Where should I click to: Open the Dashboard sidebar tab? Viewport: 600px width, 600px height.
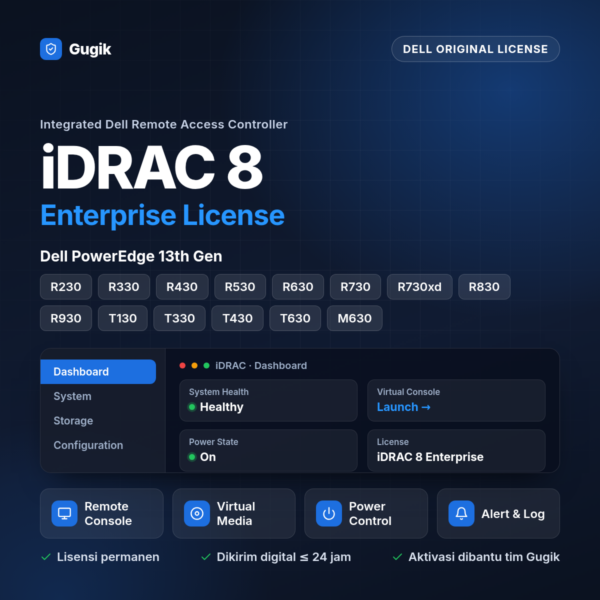coord(98,372)
